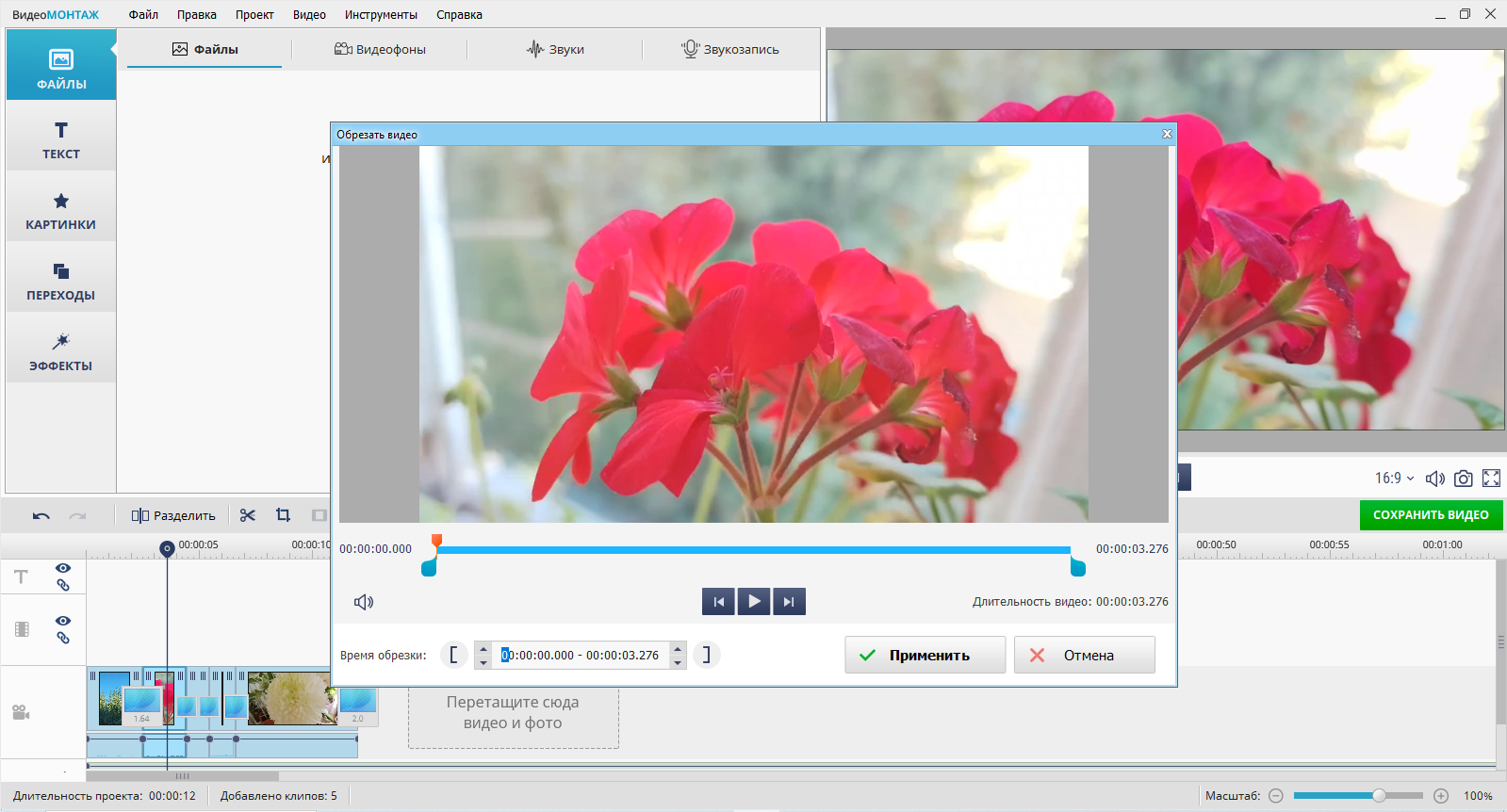Switch to the Звукозапись tab
1507x812 pixels.
click(730, 49)
